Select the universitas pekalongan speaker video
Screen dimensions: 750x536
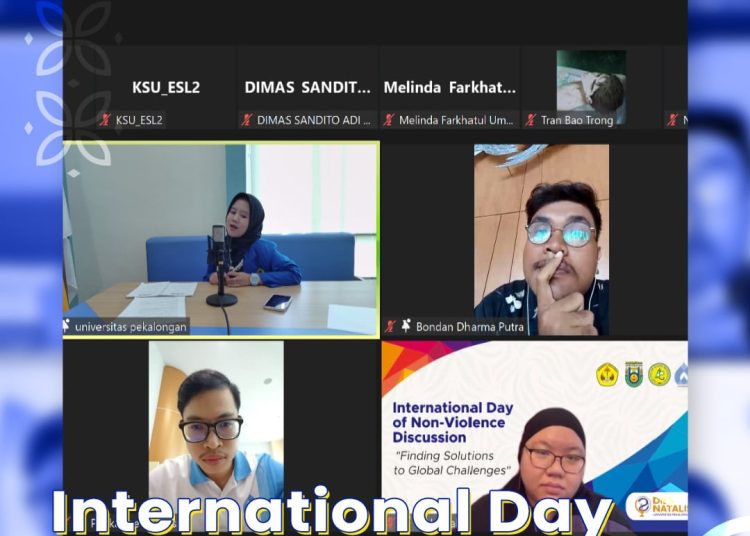pyautogui.click(x=221, y=240)
